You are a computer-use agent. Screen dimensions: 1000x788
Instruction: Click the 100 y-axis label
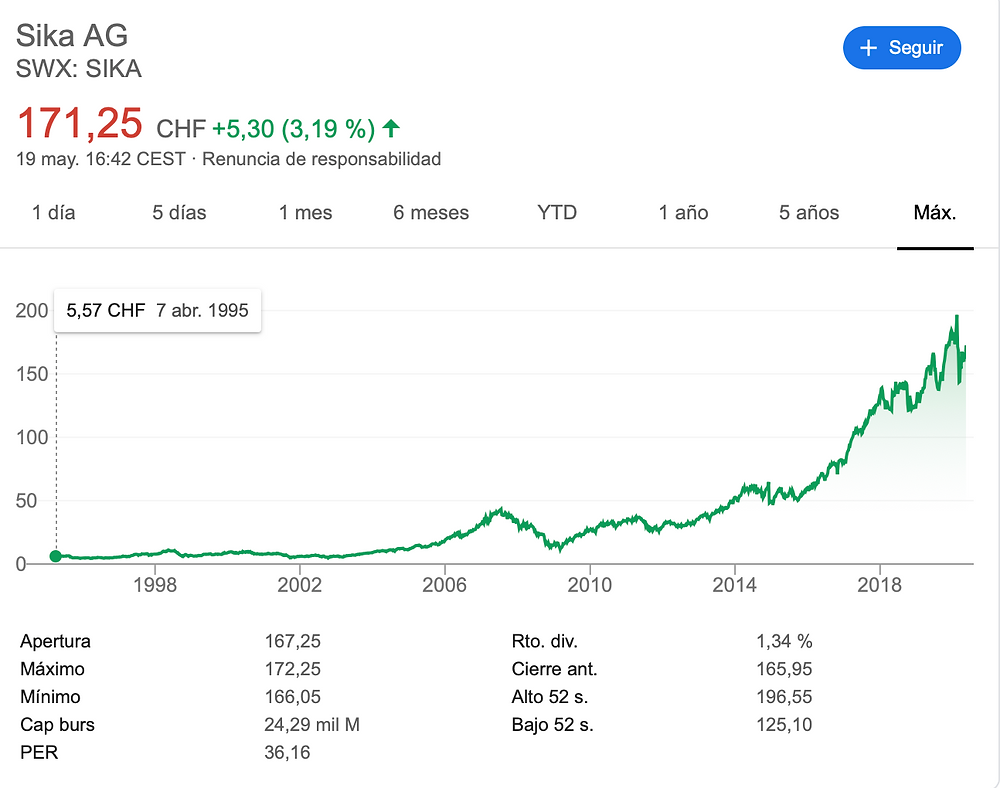tap(32, 437)
